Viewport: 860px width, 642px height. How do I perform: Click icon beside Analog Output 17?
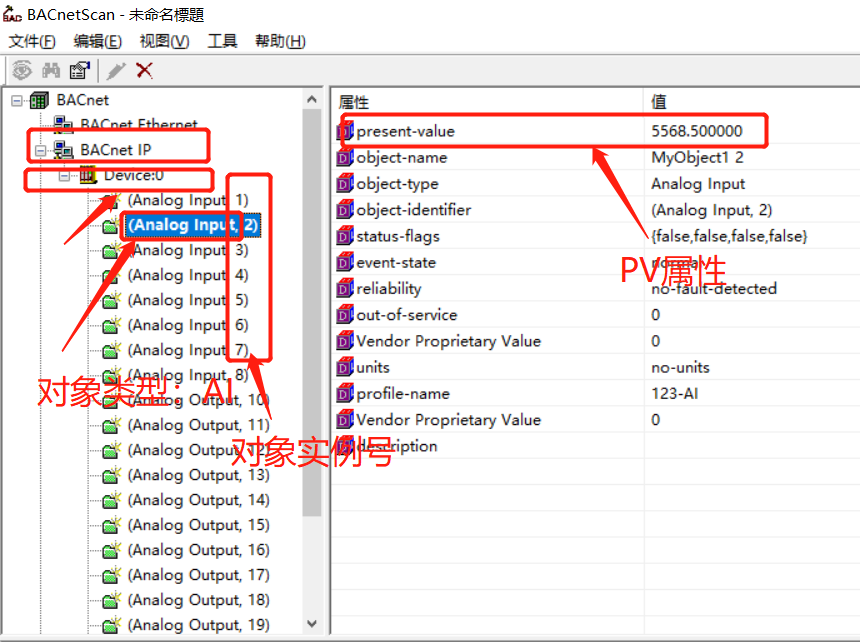point(111,575)
